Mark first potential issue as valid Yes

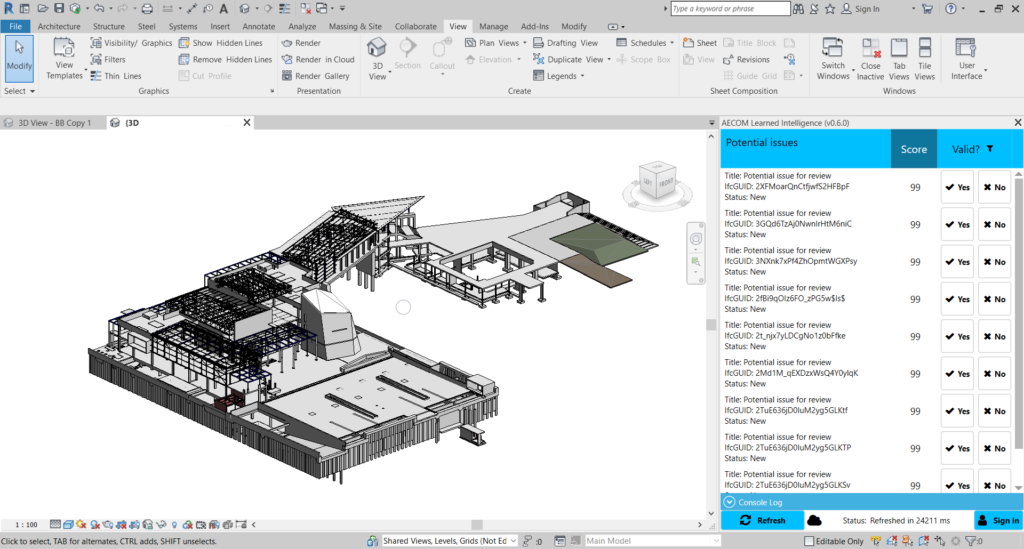point(957,186)
